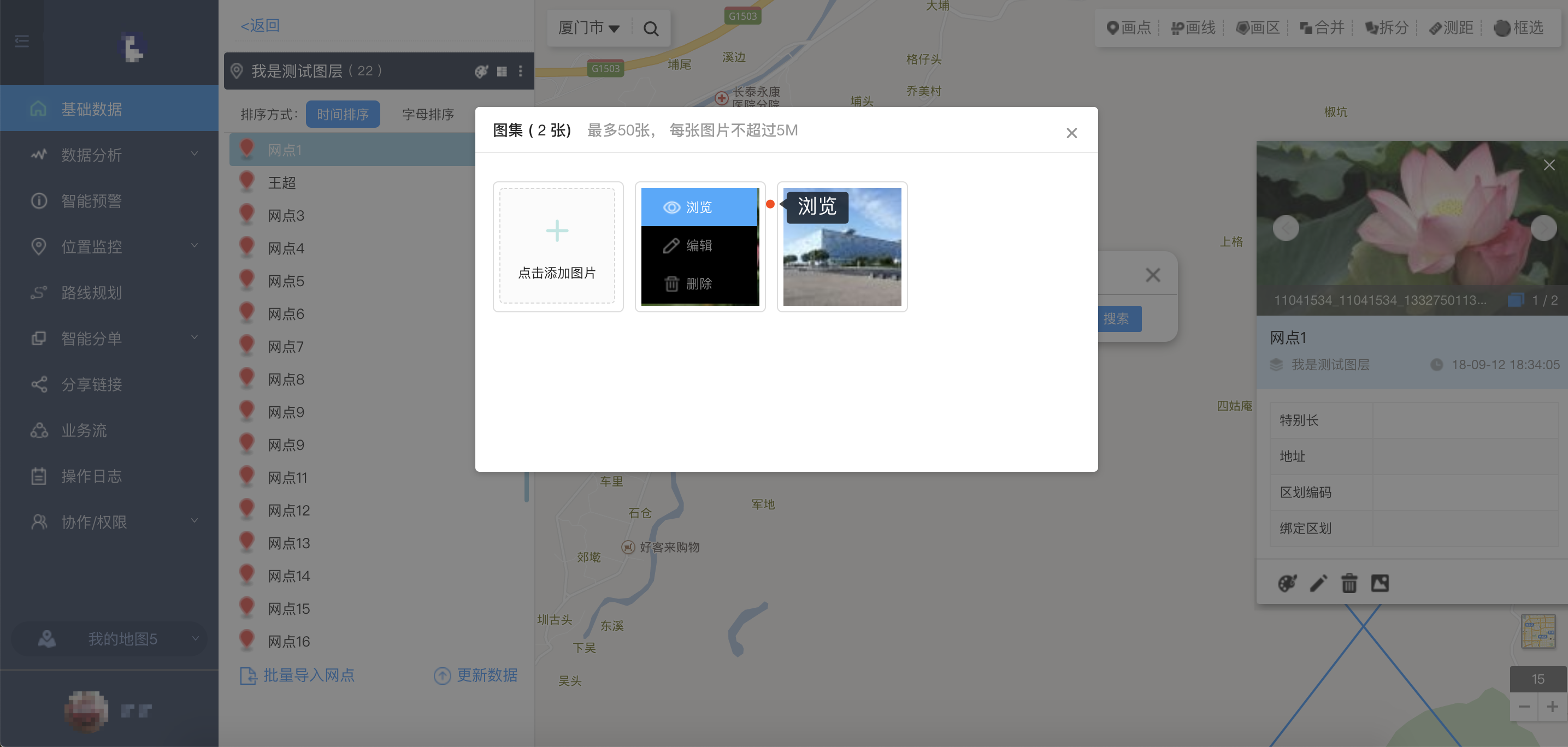
Task: Collapse the sidebar with hamburger icon
Action: click(x=22, y=41)
